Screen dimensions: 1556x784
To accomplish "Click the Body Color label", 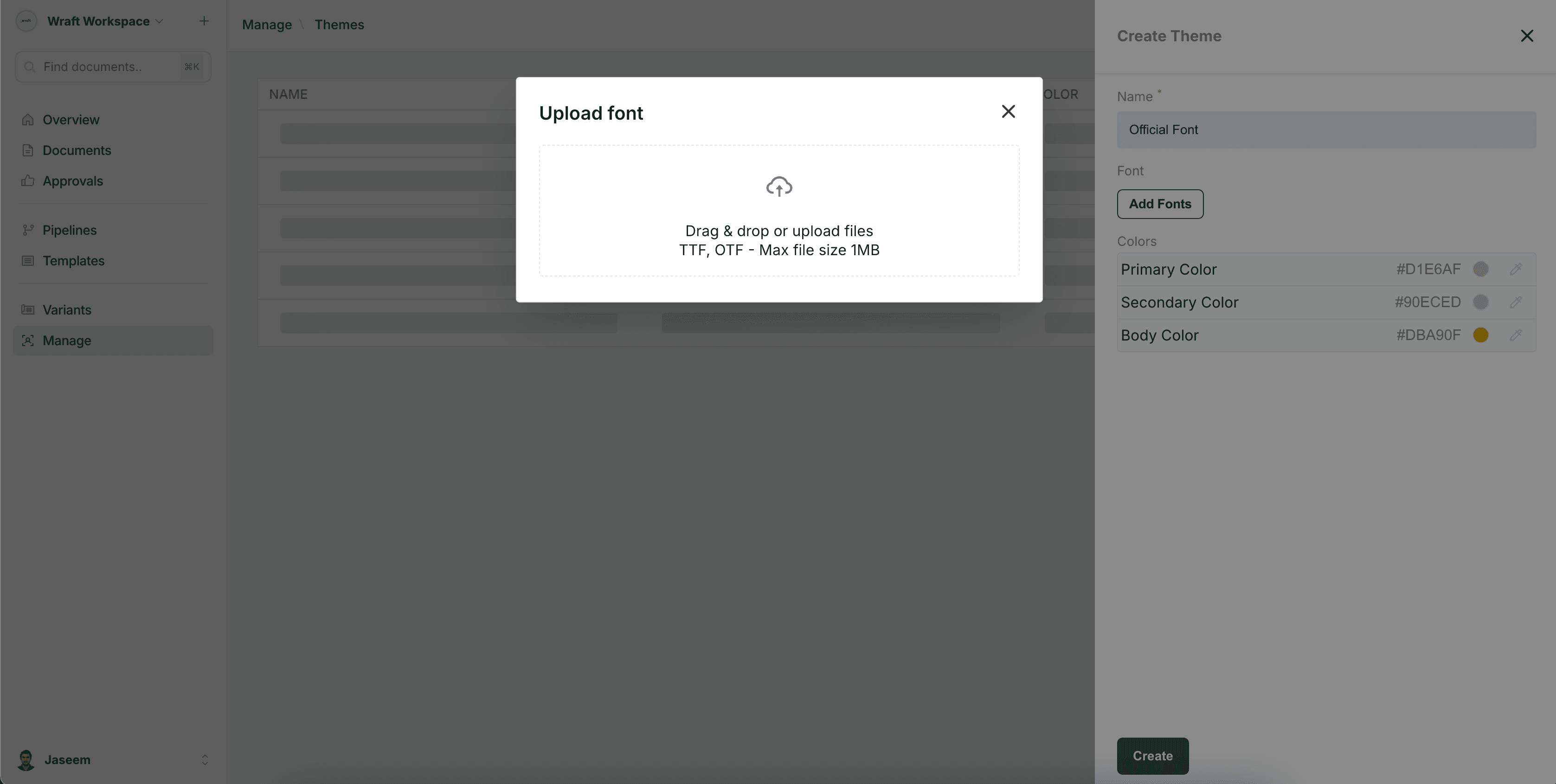I will 1159,335.
